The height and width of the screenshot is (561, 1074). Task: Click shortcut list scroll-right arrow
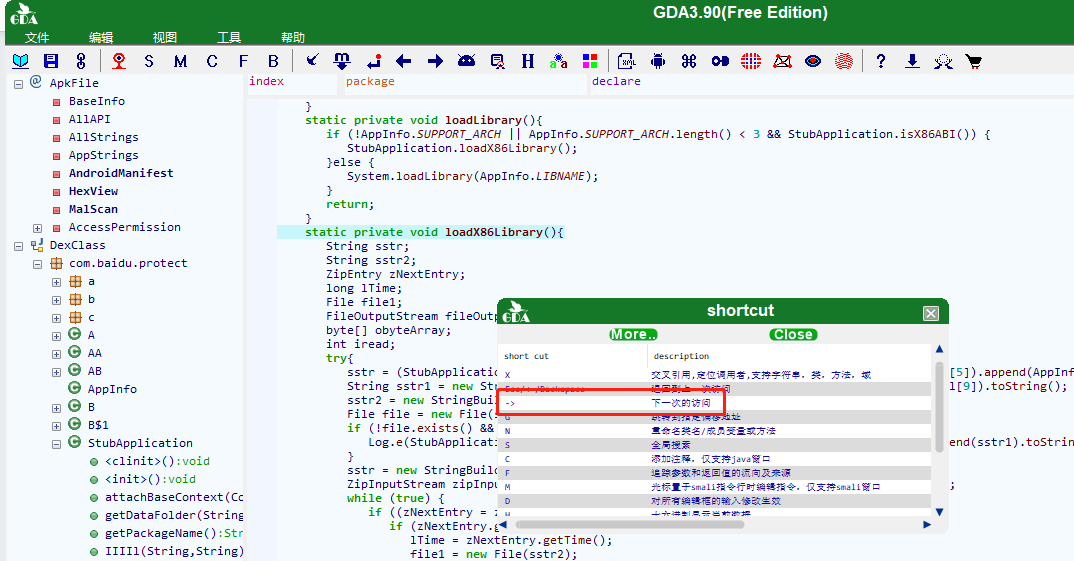coord(927,525)
